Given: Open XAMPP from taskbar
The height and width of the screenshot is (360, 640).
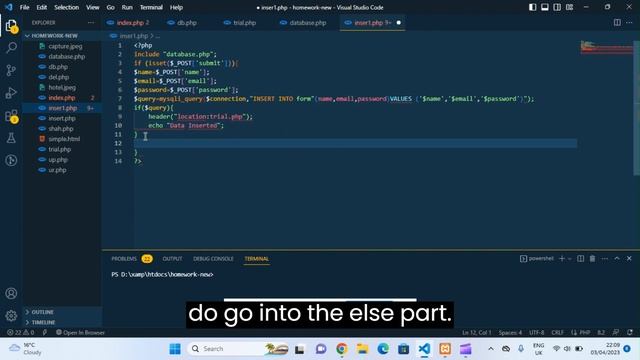Looking at the screenshot, I should pyautogui.click(x=445, y=349).
